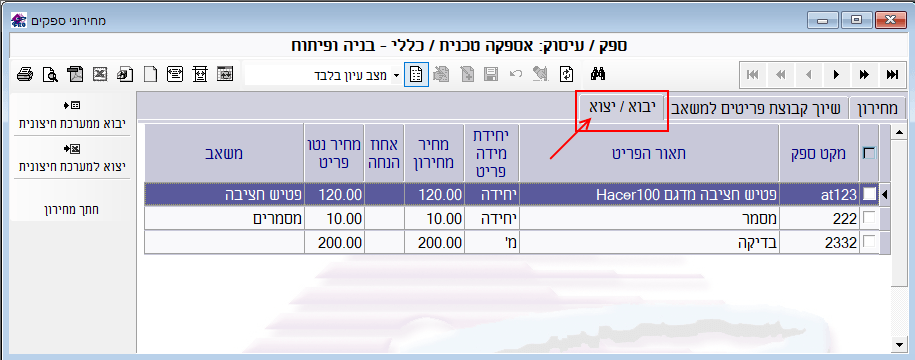Go to the last record with the navigation arrow
The width and height of the screenshot is (915, 360).
coord(892,75)
